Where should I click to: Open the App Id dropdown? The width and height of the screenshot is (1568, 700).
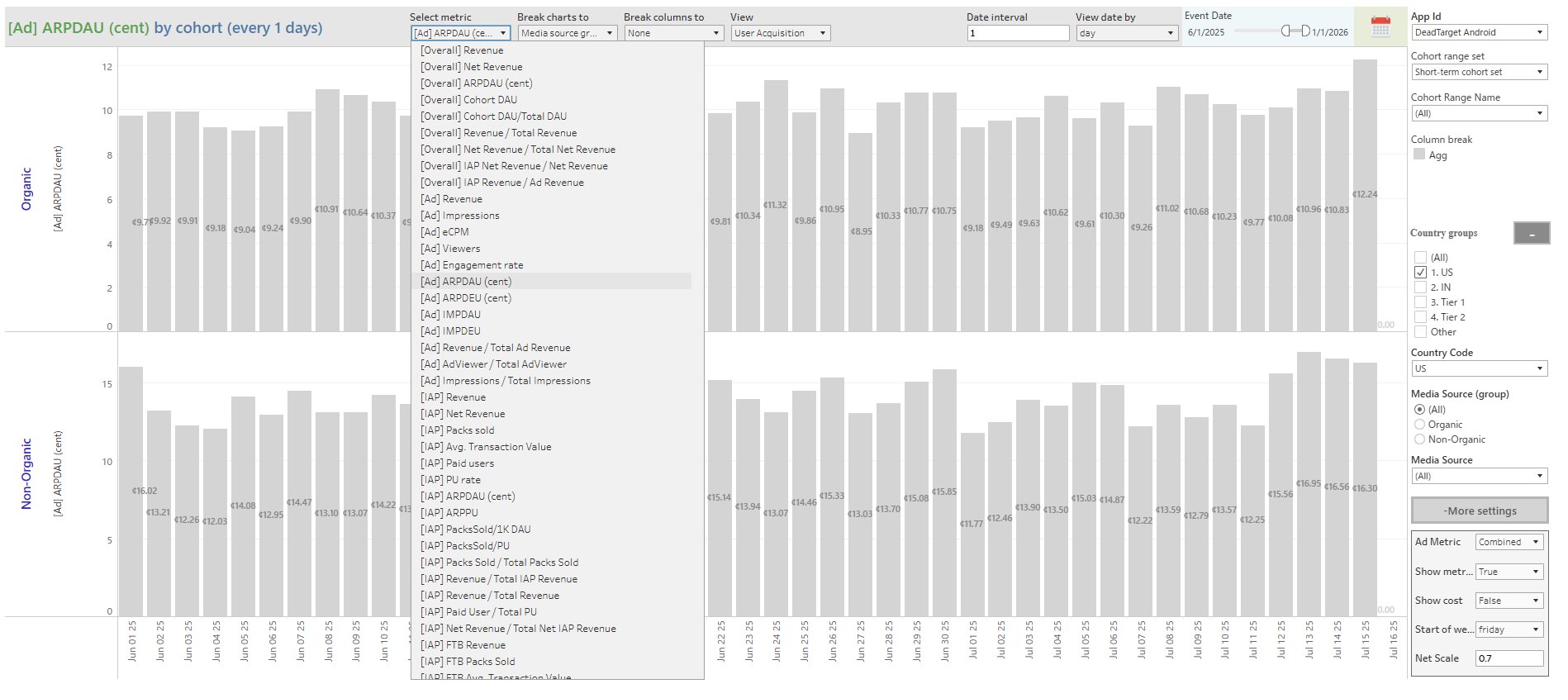pyautogui.click(x=1479, y=32)
